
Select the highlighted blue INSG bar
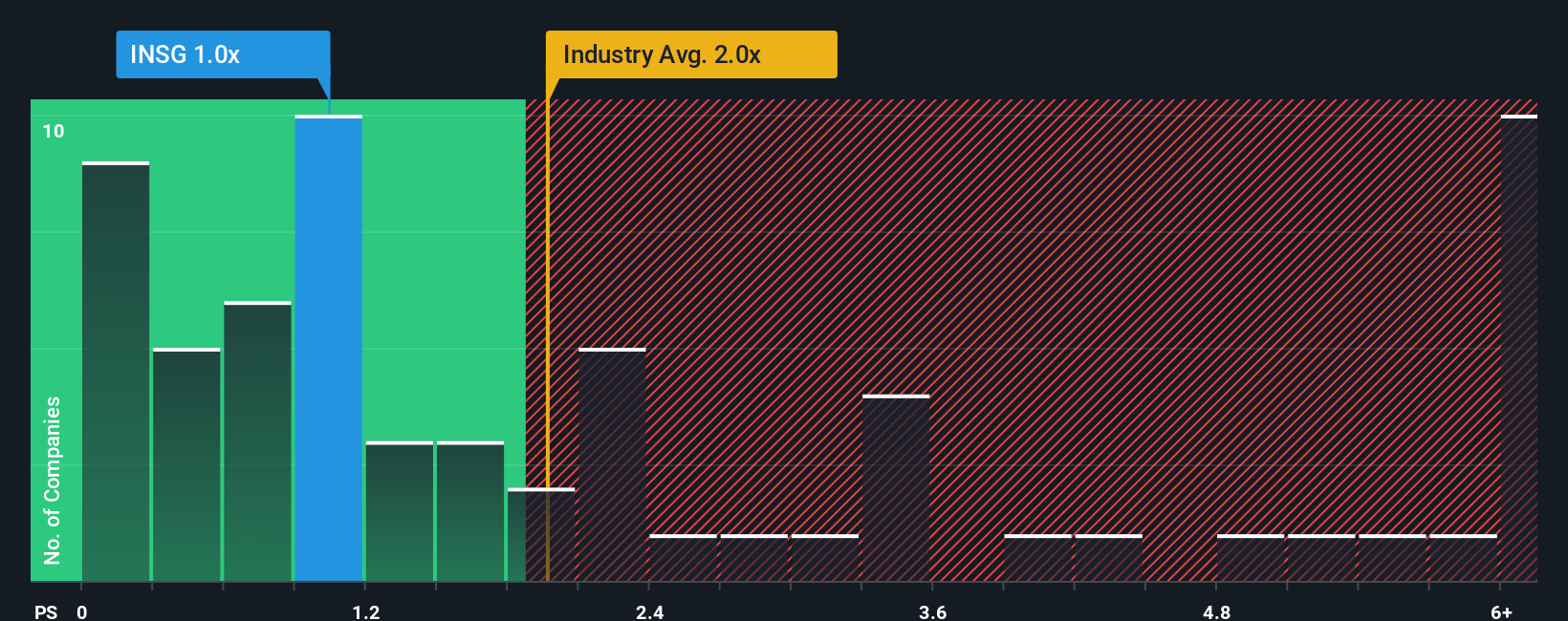pos(329,348)
